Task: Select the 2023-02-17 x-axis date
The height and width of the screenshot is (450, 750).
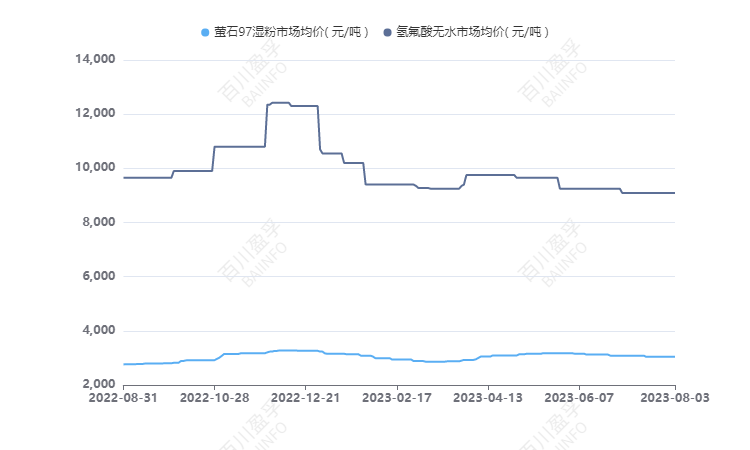Action: (x=398, y=398)
